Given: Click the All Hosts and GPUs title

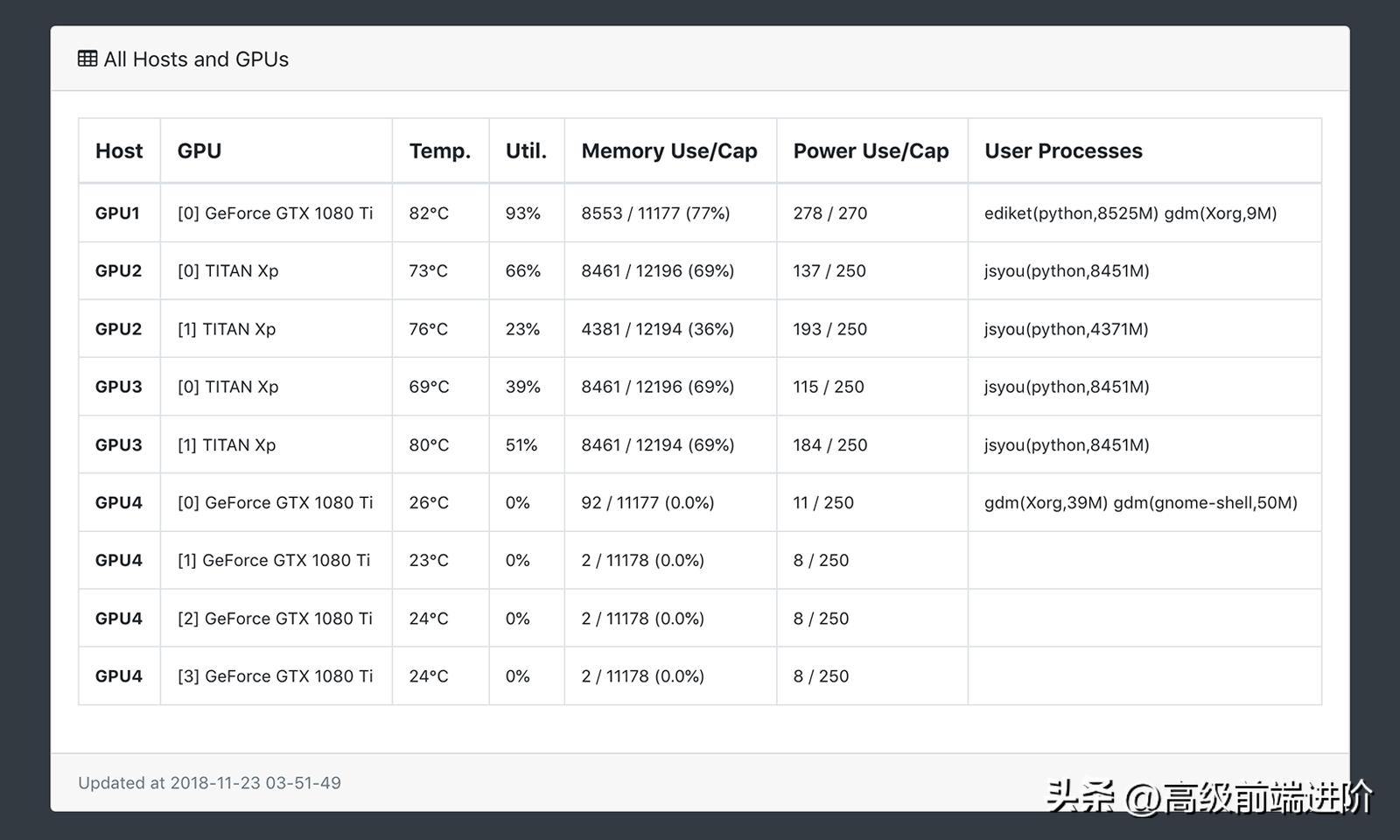Looking at the screenshot, I should pos(196,59).
